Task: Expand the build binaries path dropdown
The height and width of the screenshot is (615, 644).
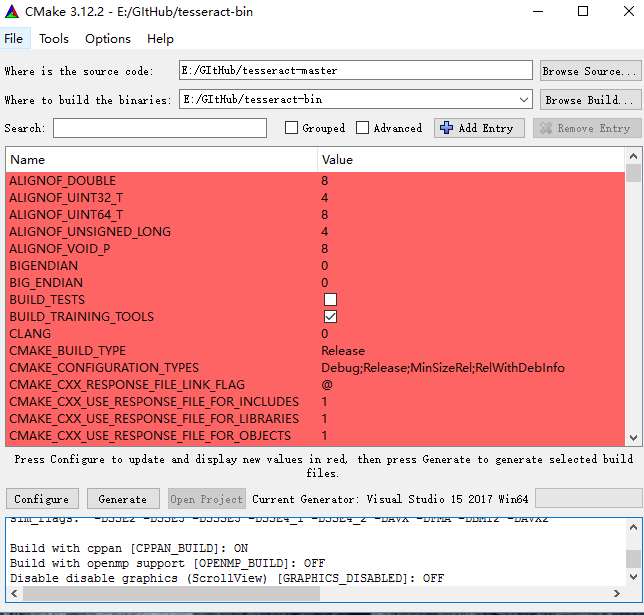Action: [x=523, y=99]
